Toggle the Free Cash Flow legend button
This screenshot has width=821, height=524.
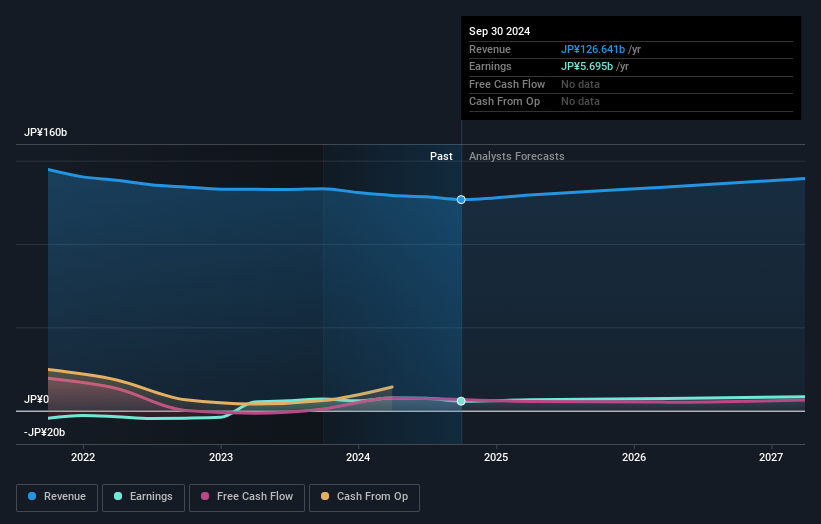(247, 497)
